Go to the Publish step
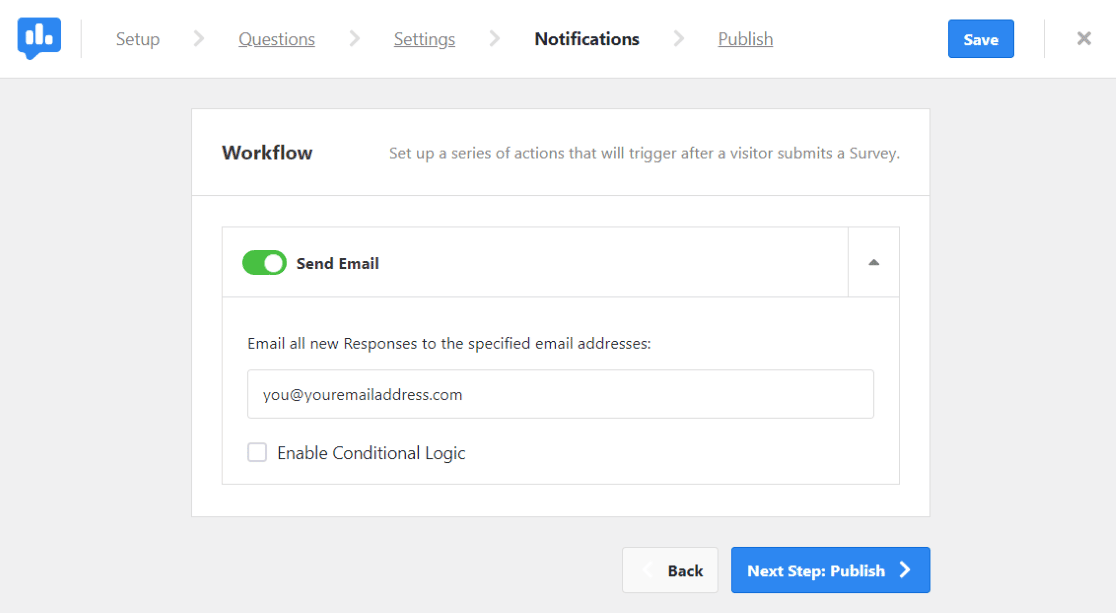Image resolution: width=1116 pixels, height=613 pixels. pyautogui.click(x=745, y=38)
